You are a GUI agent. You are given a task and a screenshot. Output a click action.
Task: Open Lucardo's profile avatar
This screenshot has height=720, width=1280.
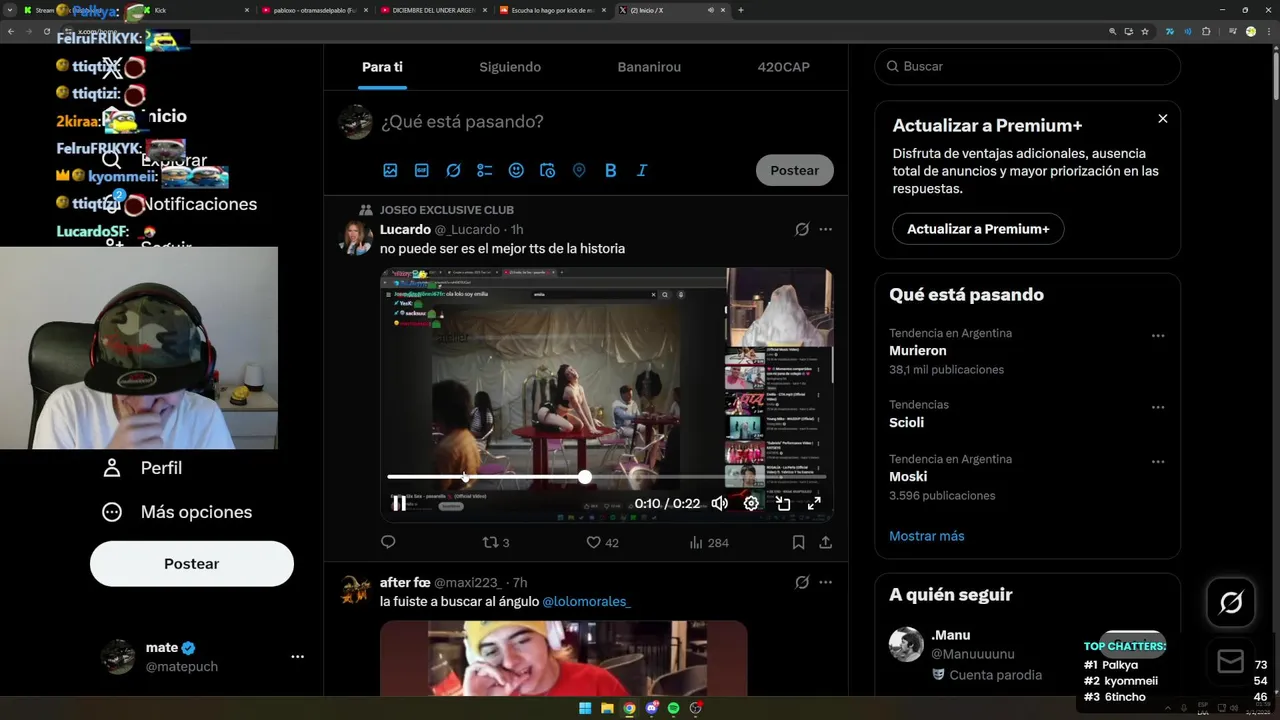tap(355, 238)
